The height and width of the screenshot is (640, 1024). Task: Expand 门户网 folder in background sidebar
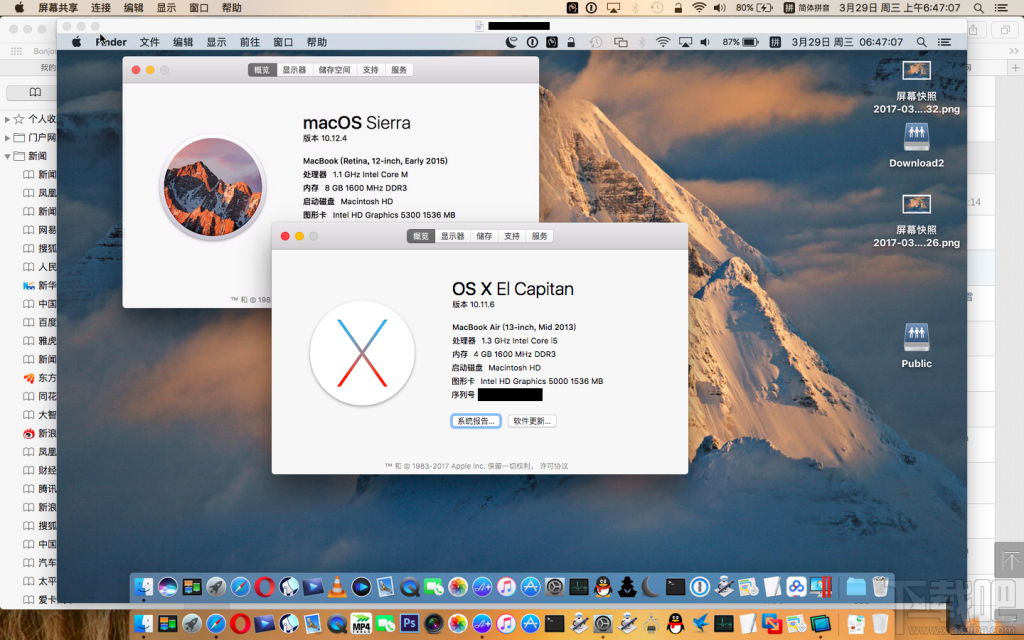(x=7, y=137)
